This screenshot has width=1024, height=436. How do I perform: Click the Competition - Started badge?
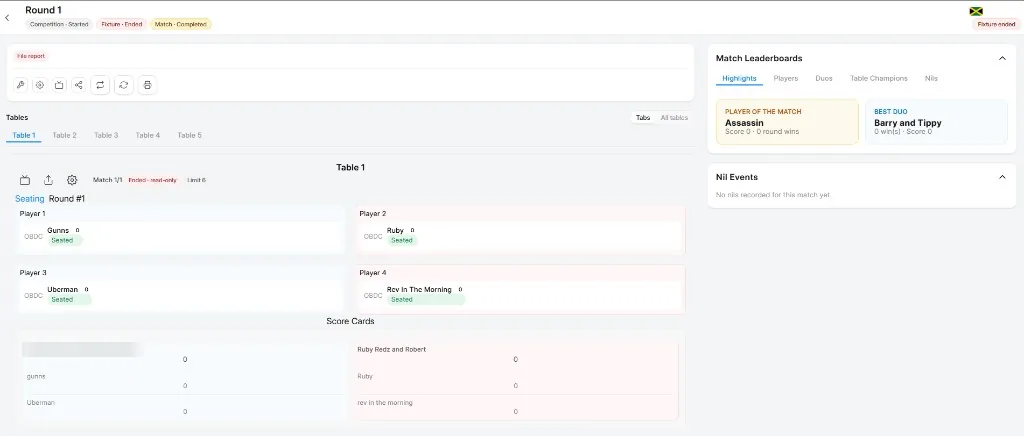click(x=59, y=24)
